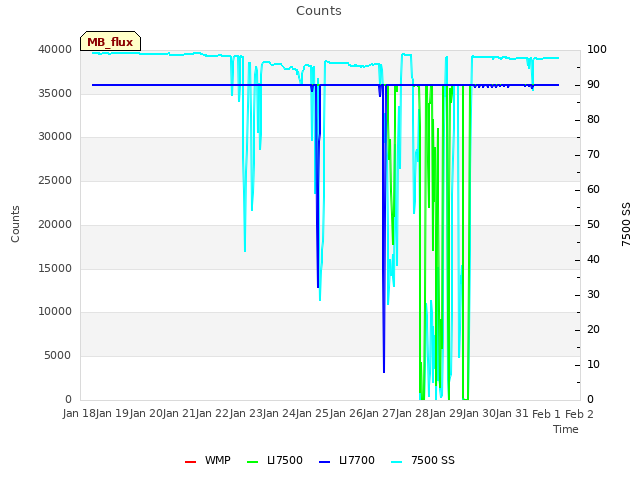Click the MB_flux label badge
This screenshot has width=640, height=480.
[110, 41]
